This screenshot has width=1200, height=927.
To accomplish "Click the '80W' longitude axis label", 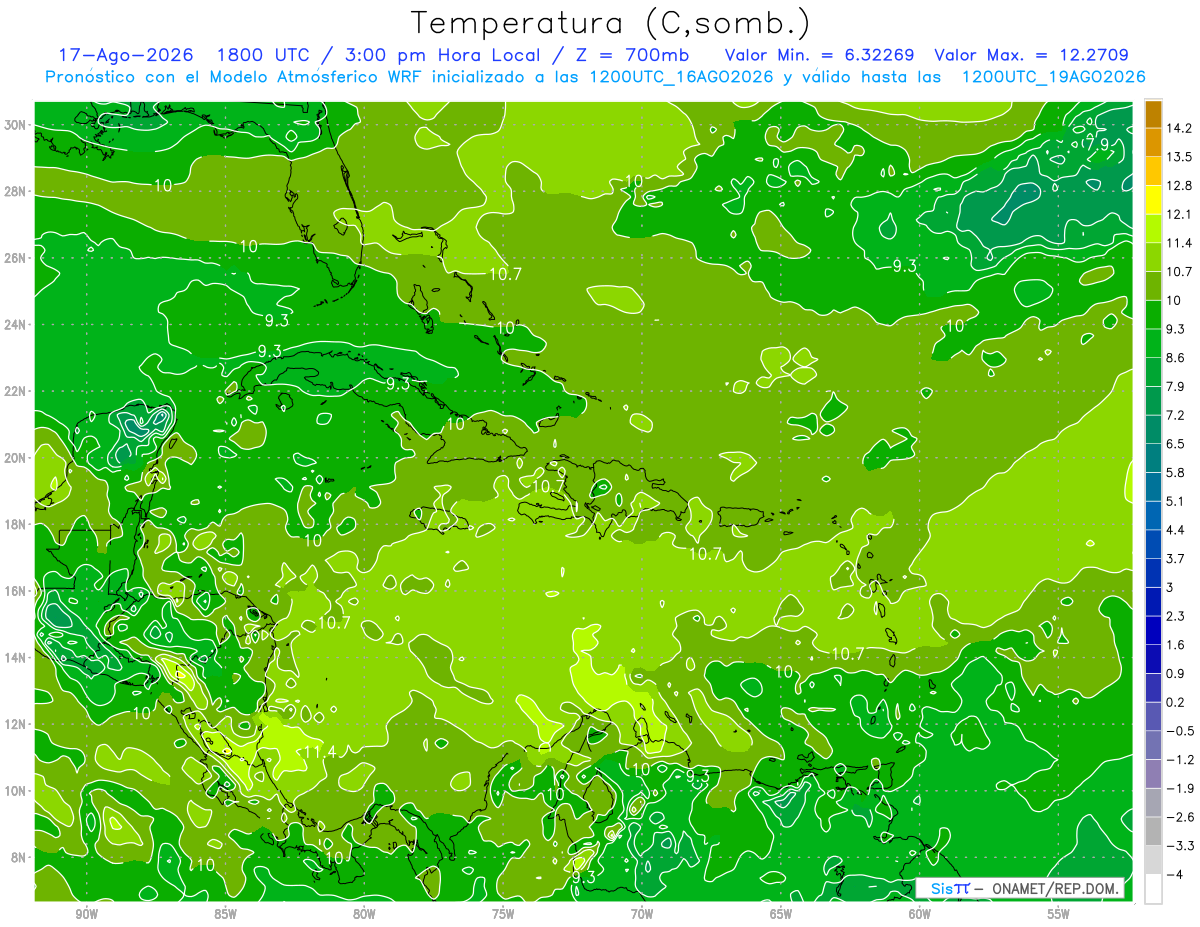I will click(x=364, y=914).
